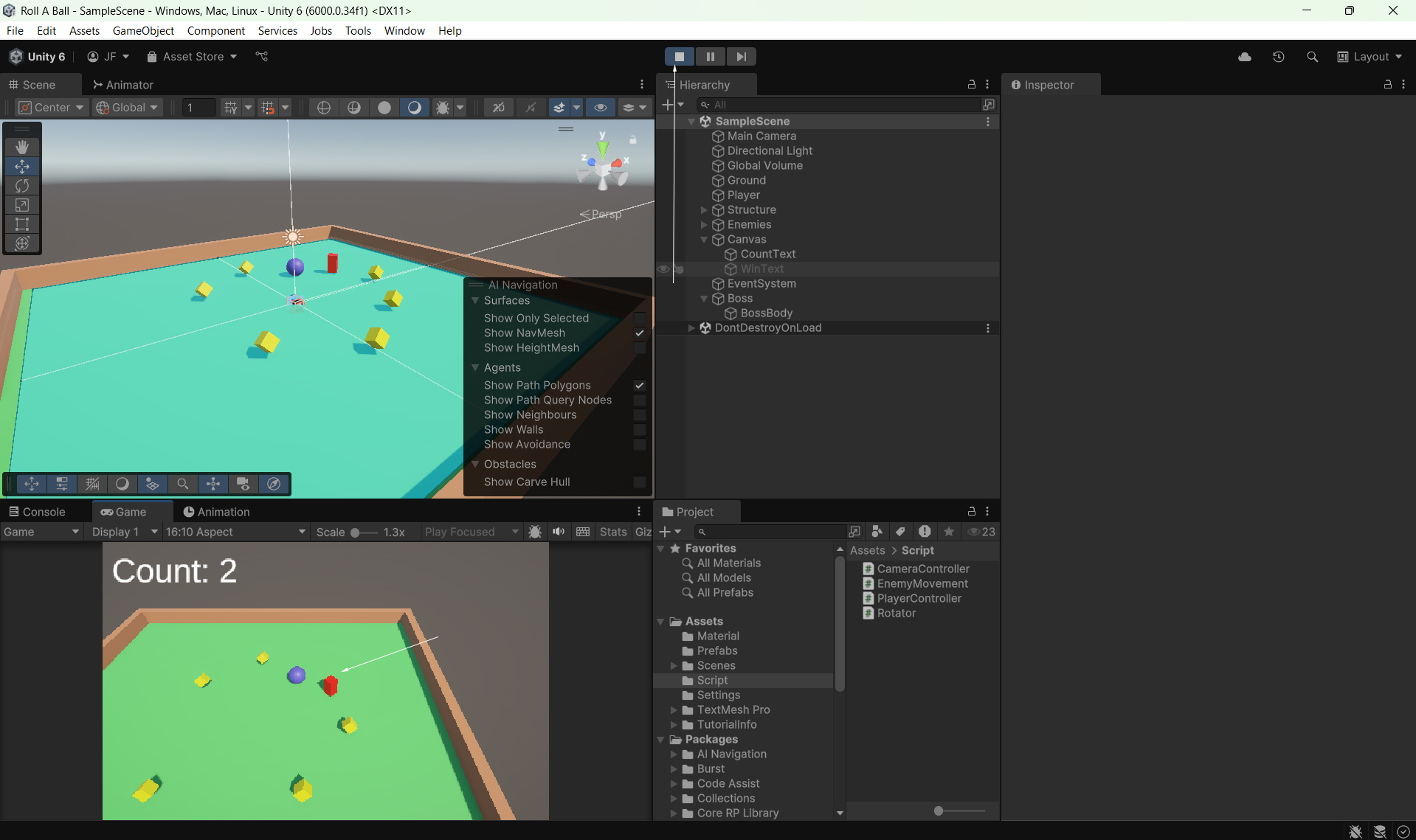Open the Undo History icon
Viewport: 1416px width, 840px height.
point(1278,57)
